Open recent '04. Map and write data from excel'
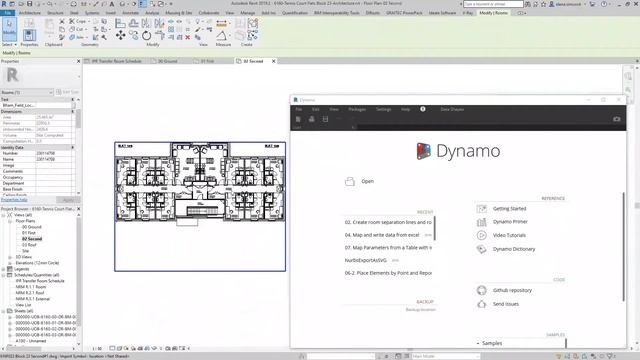 pyautogui.click(x=382, y=235)
